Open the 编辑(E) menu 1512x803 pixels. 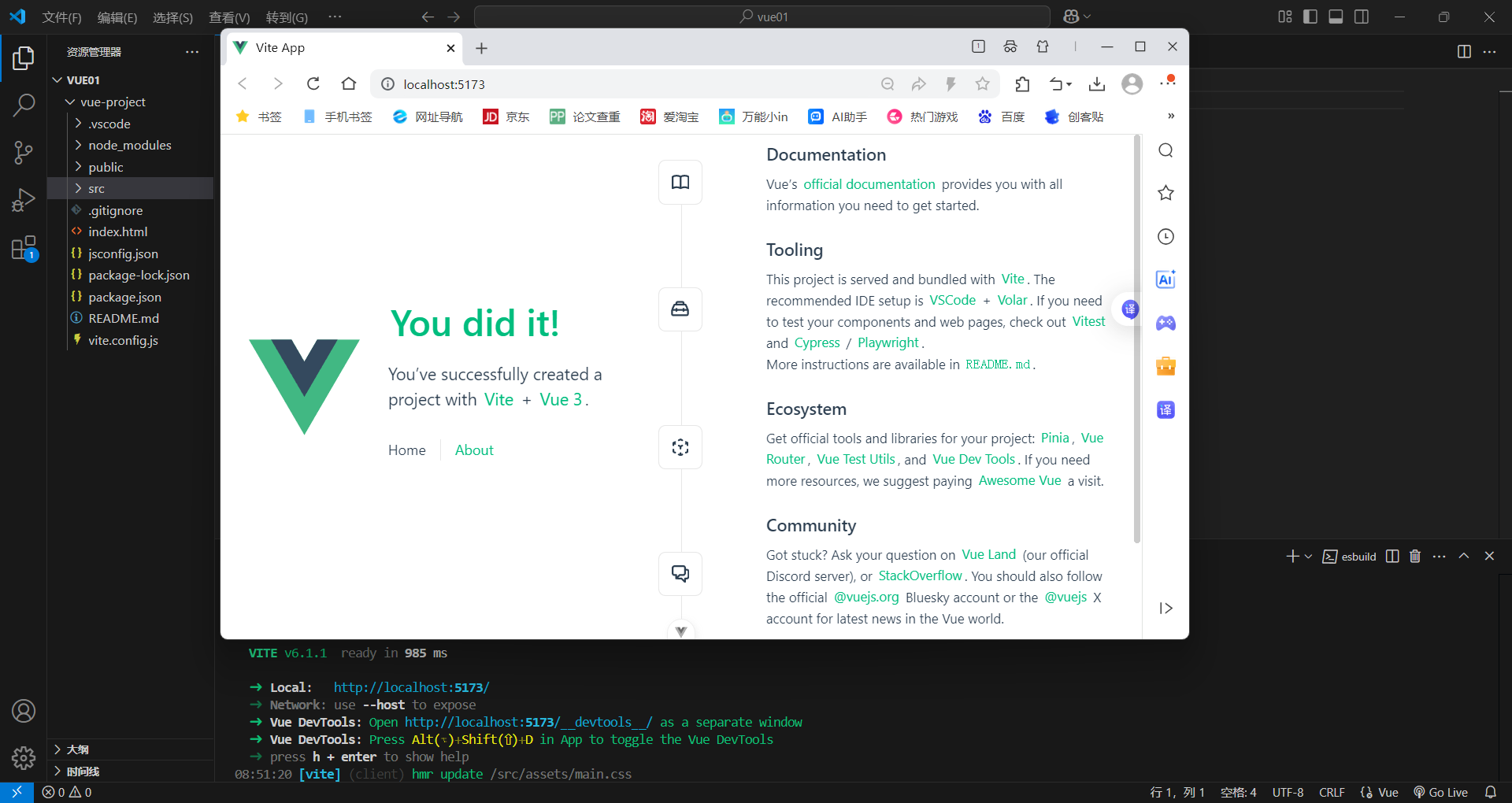(117, 17)
